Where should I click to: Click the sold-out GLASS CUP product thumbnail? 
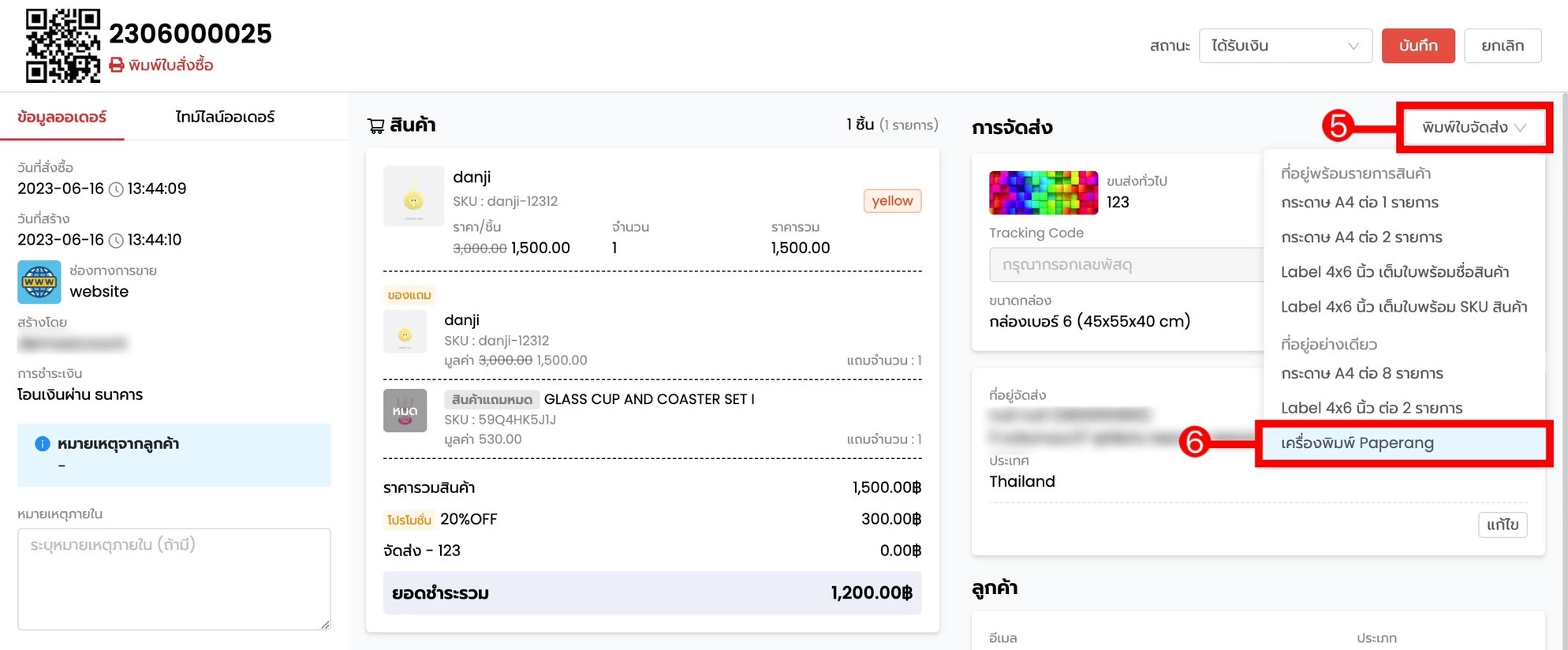pyautogui.click(x=405, y=411)
